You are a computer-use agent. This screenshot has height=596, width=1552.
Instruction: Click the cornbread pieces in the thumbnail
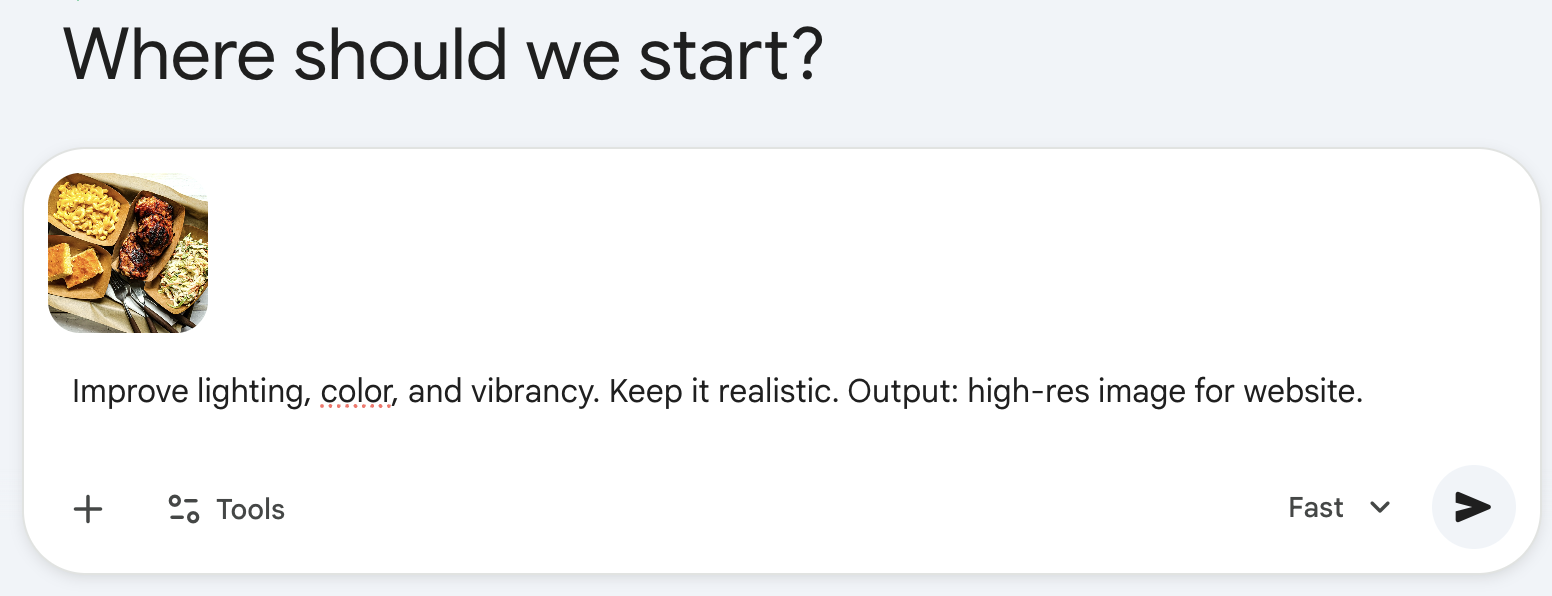click(76, 265)
